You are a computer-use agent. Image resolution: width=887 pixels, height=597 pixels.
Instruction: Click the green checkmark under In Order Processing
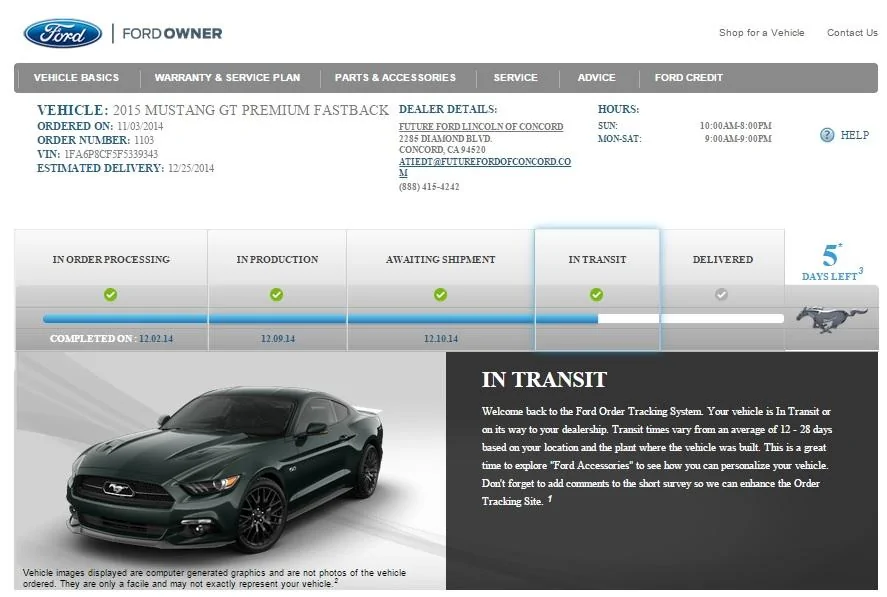click(x=110, y=294)
